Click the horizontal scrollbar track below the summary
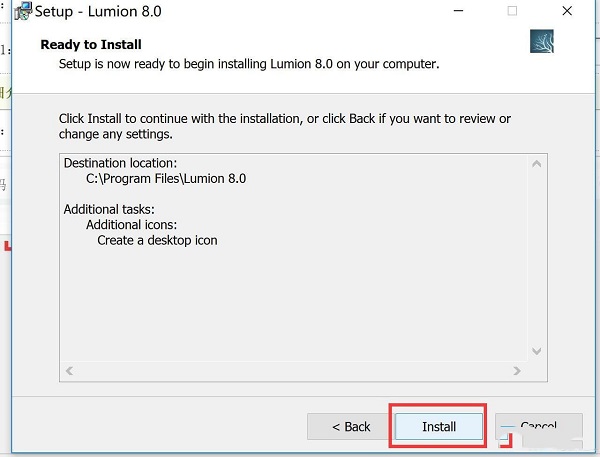The image size is (600, 457). coord(292,371)
